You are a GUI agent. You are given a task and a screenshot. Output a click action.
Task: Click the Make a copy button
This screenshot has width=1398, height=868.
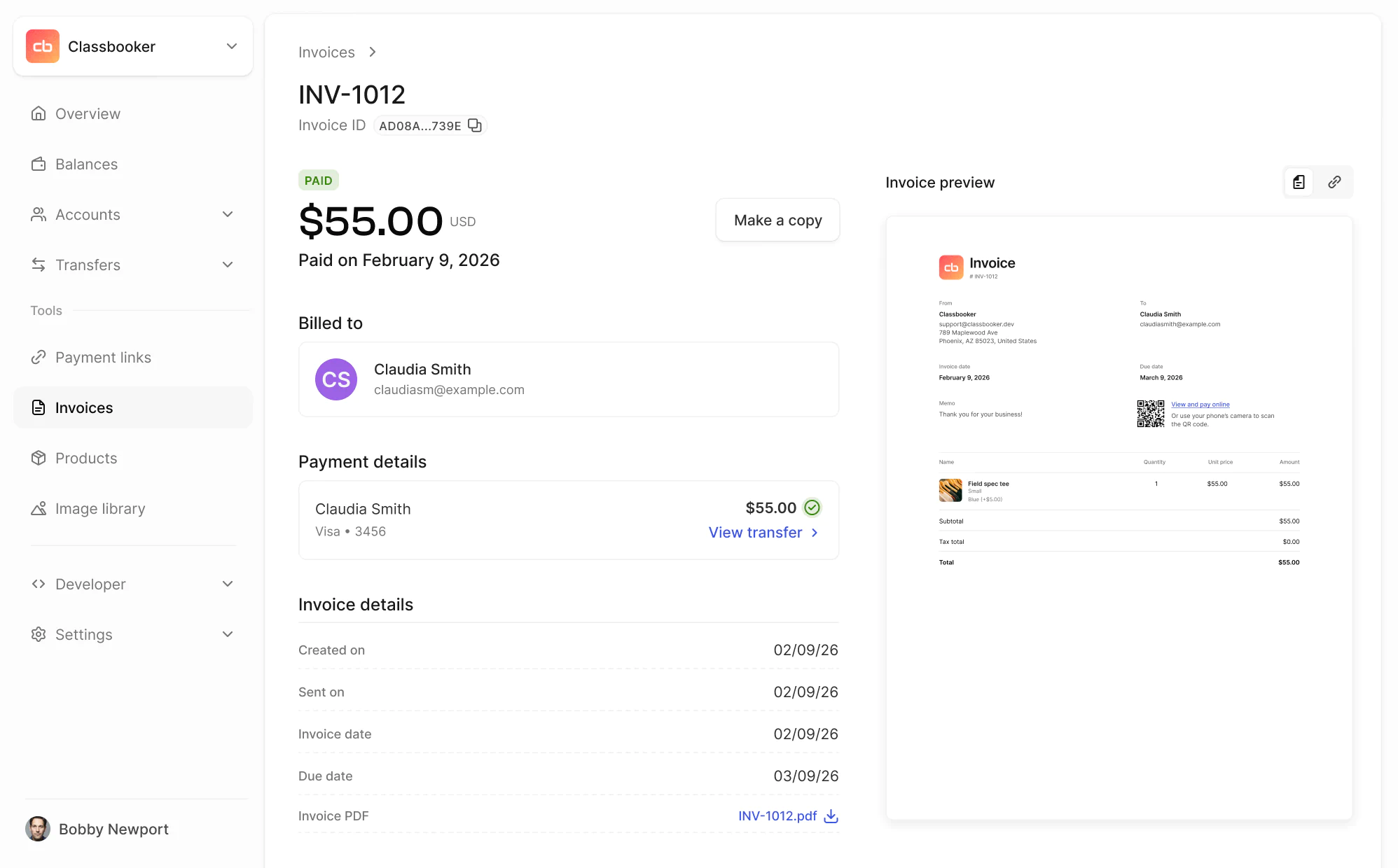coord(777,220)
